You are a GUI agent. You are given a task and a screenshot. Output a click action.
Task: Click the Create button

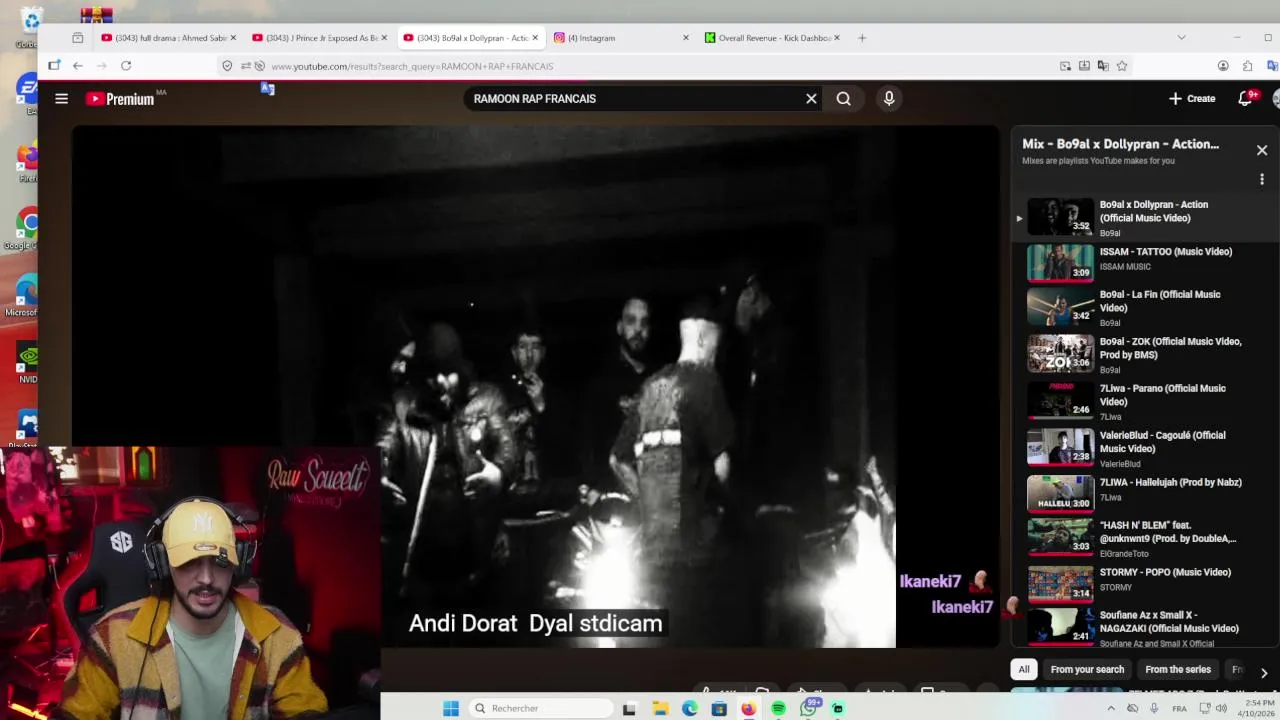click(x=1192, y=99)
